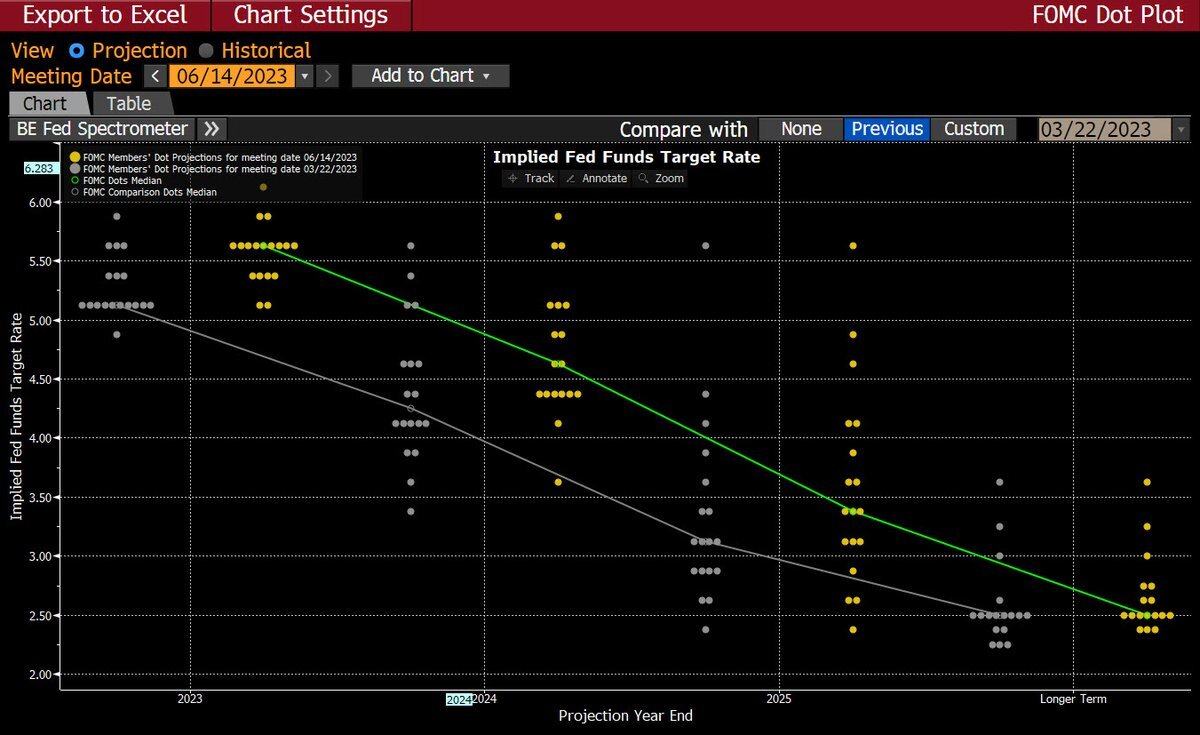Set Compare with to None
The width and height of the screenshot is (1200, 735).
(801, 129)
